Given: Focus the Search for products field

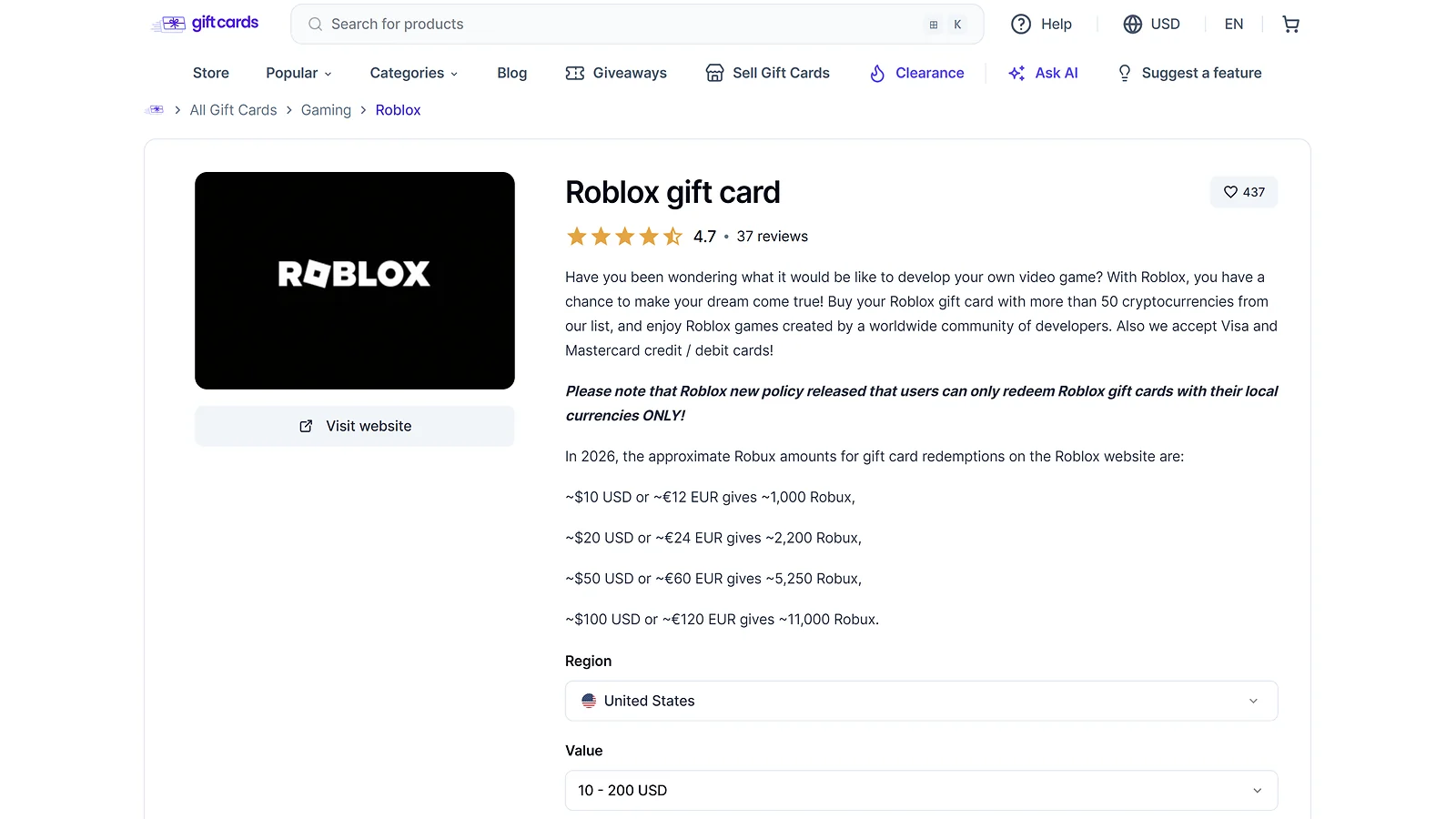Looking at the screenshot, I should (x=637, y=25).
